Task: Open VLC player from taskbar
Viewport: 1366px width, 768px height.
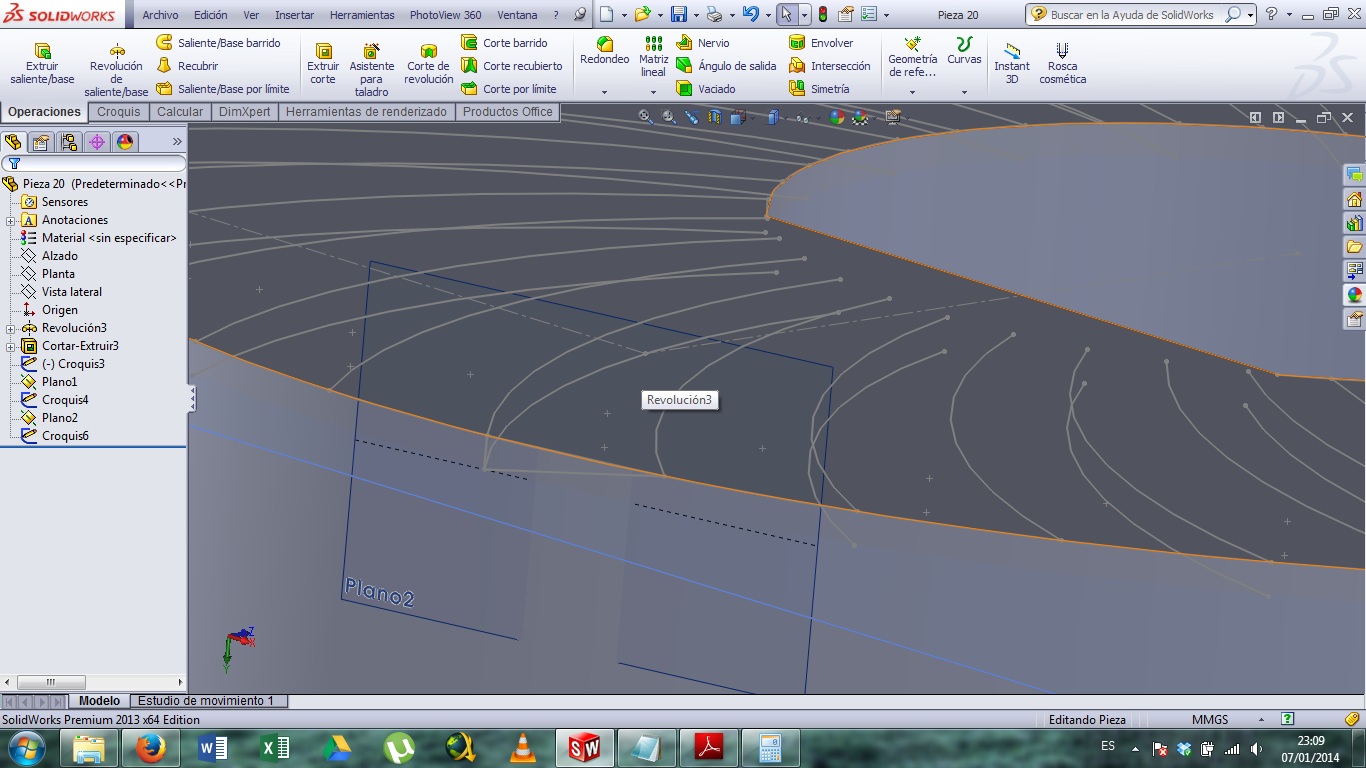Action: [x=522, y=748]
